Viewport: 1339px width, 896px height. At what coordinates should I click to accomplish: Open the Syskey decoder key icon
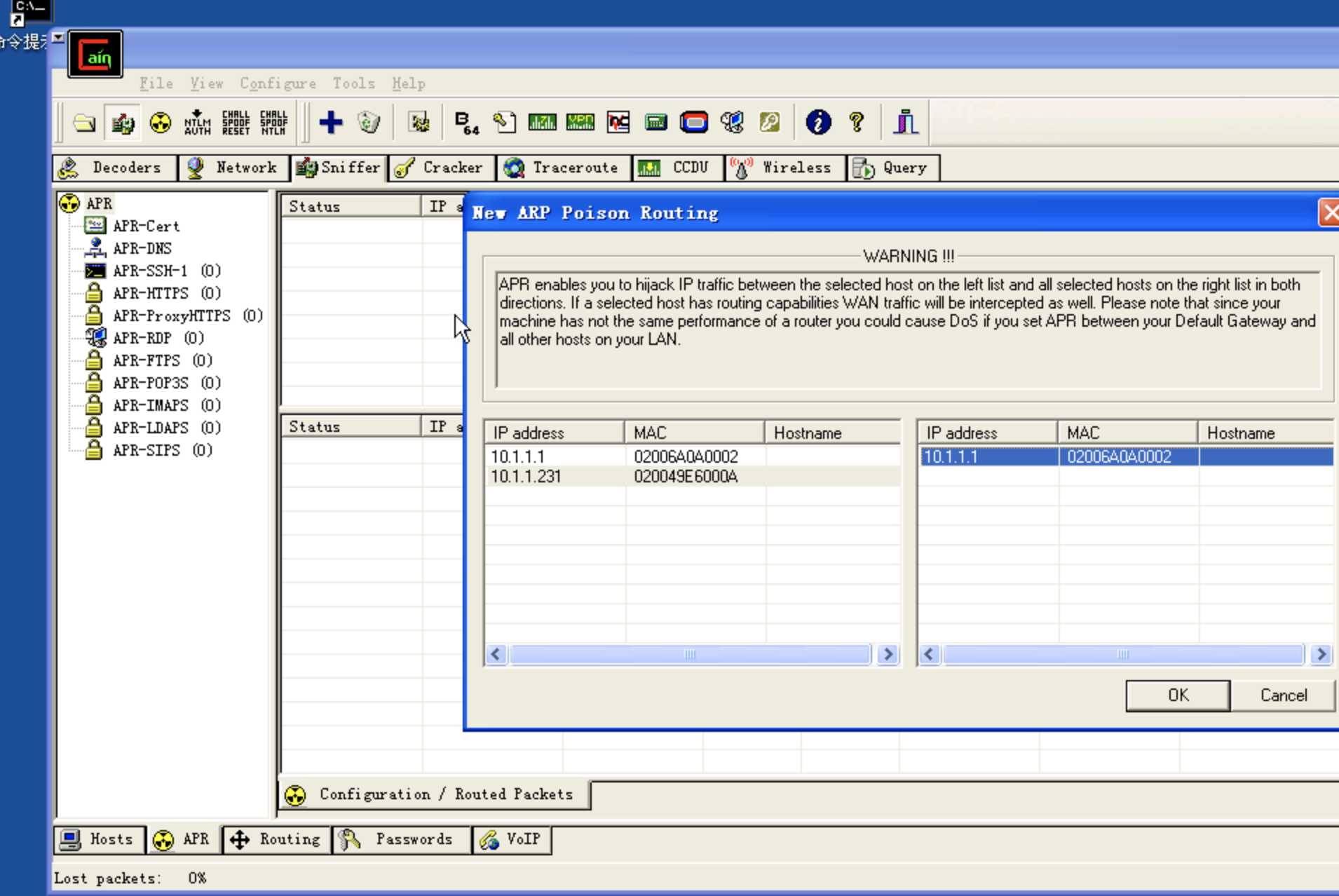769,123
